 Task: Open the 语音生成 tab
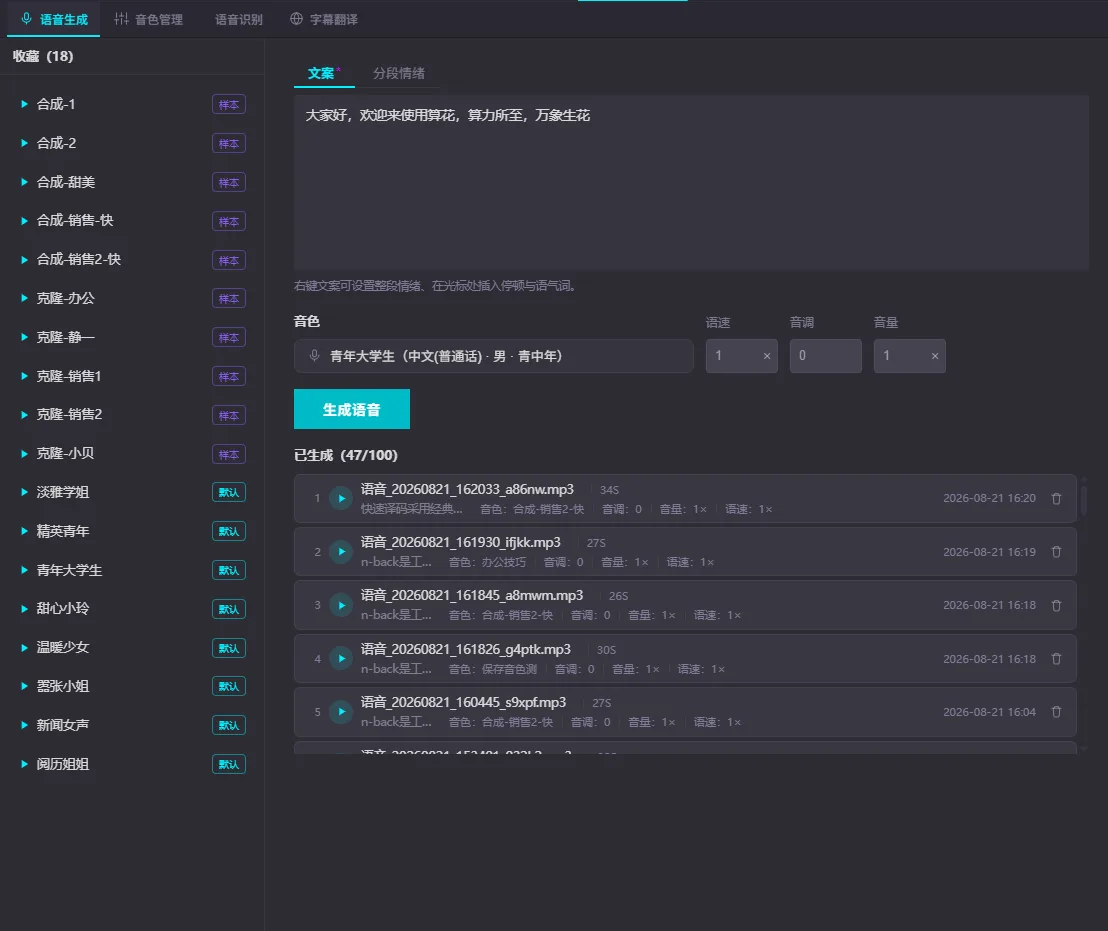coord(54,19)
